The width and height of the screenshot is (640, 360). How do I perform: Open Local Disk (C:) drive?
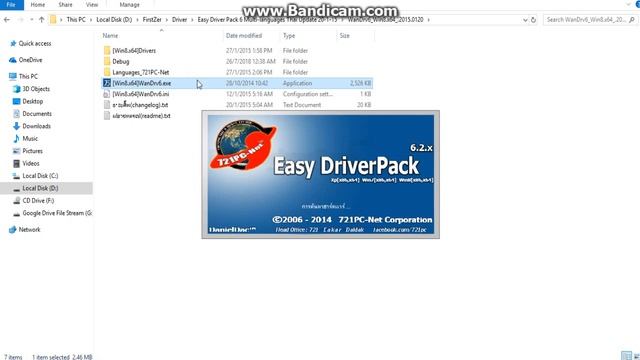point(40,176)
